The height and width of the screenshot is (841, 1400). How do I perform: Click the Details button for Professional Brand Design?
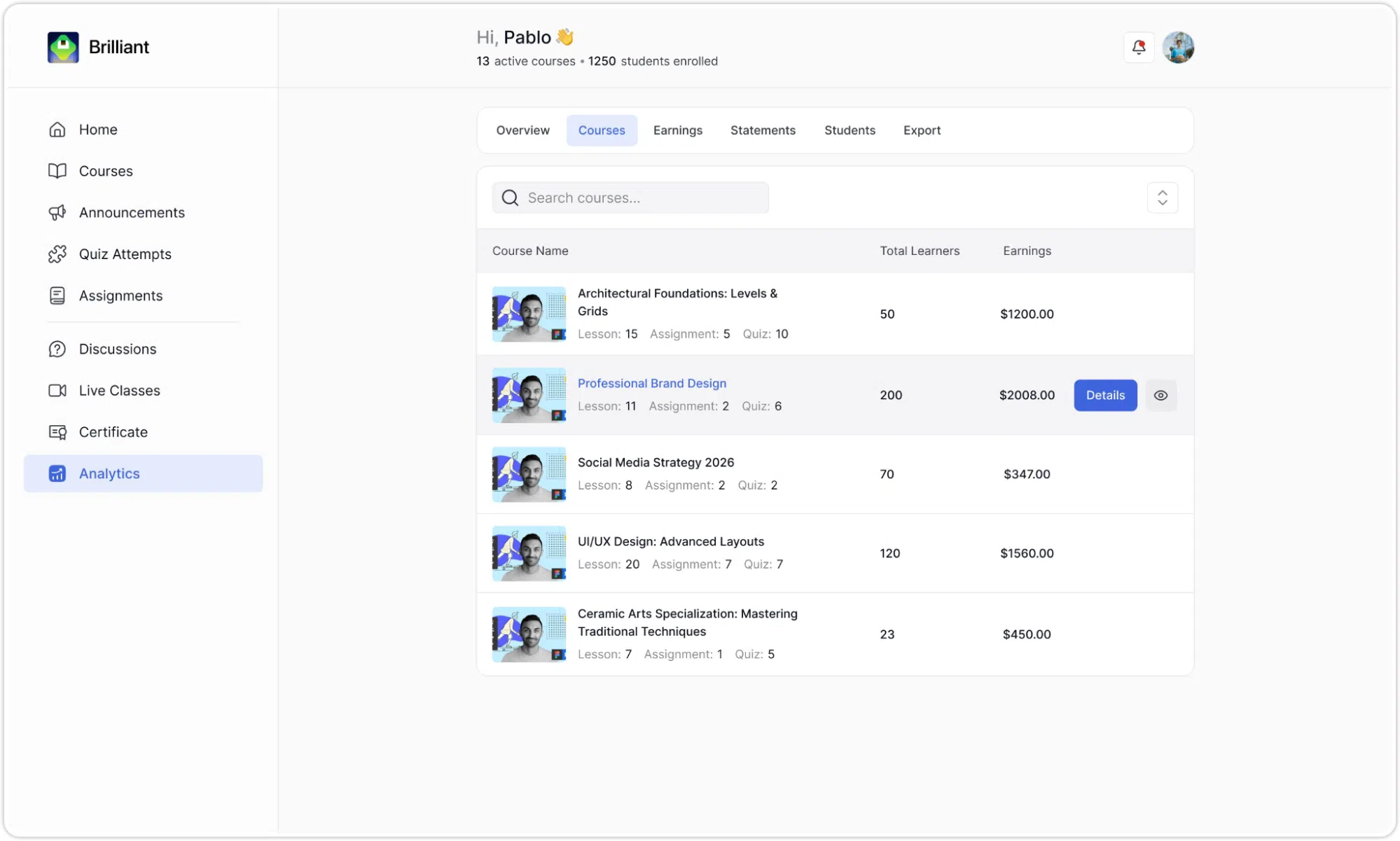1105,396
